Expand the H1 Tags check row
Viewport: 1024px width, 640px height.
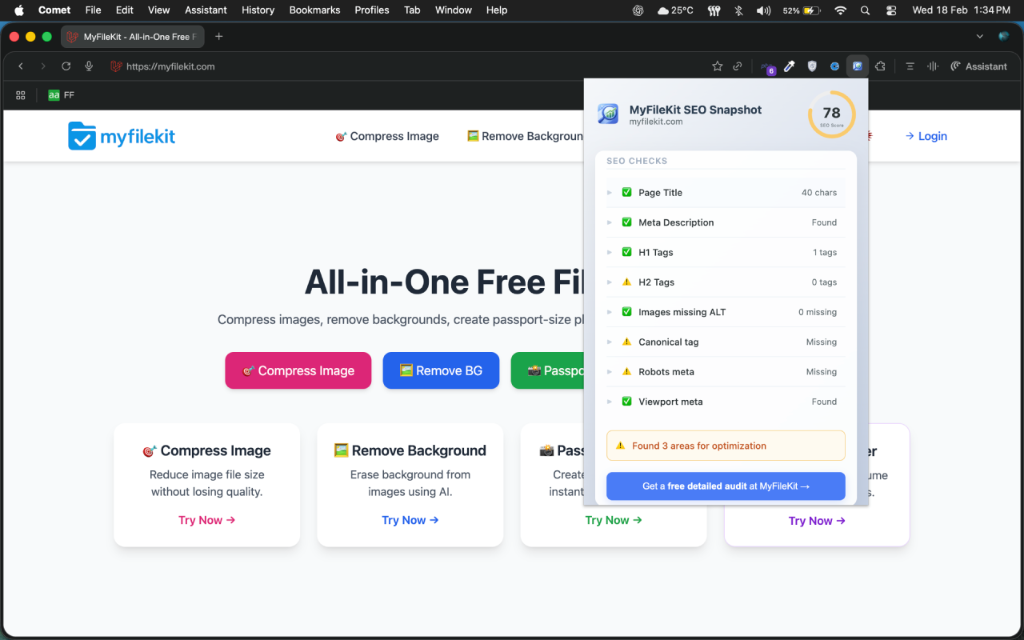(726, 252)
